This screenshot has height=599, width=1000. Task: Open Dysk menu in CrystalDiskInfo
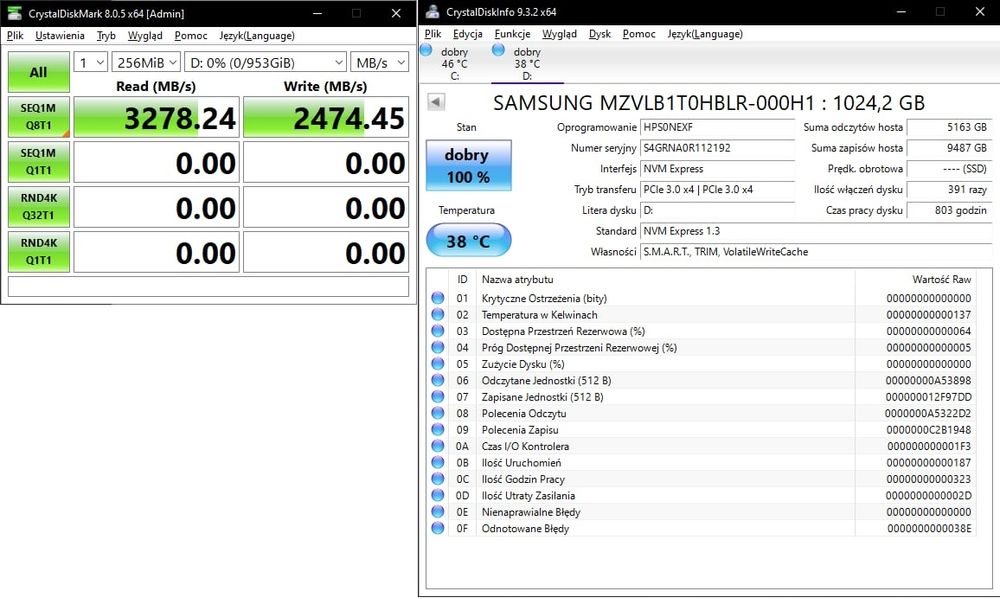tap(599, 34)
